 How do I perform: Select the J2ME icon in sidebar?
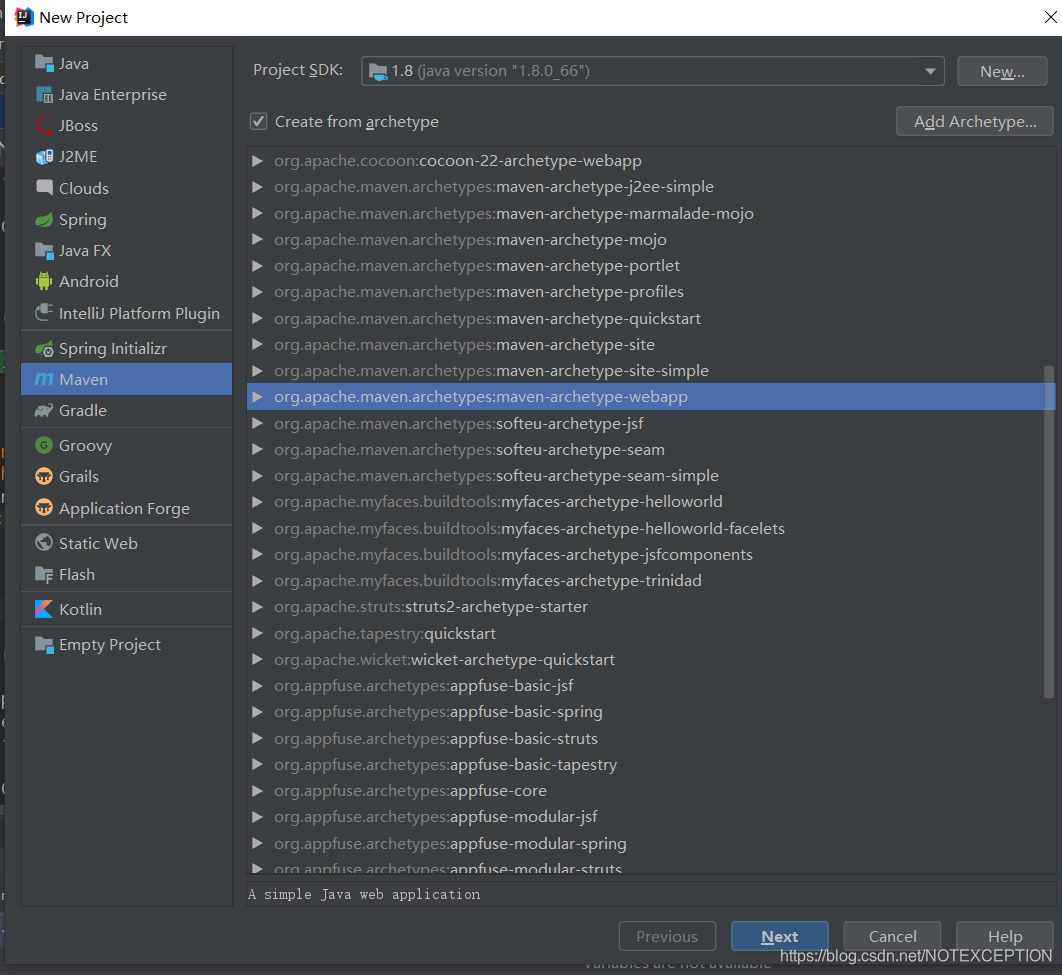(44, 157)
